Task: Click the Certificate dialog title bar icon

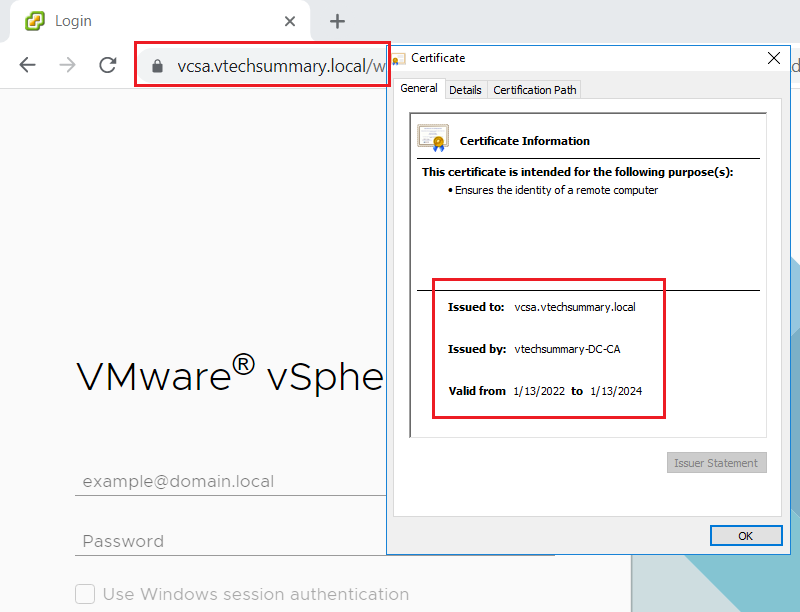Action: tap(398, 59)
